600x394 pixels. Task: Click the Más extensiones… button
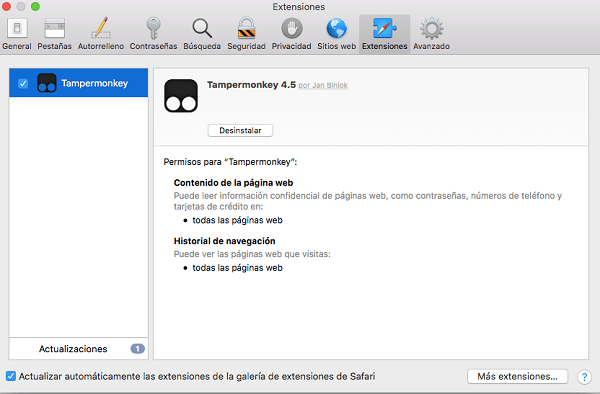pyautogui.click(x=517, y=376)
